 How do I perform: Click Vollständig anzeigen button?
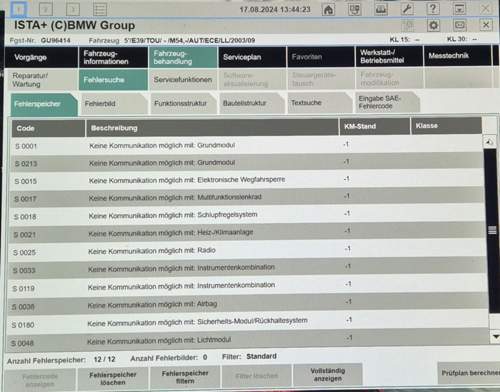tap(328, 375)
